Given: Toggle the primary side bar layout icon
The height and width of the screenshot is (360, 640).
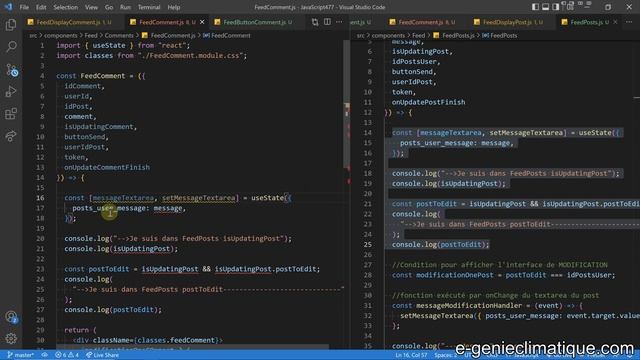Looking at the screenshot, I should click(535, 7).
